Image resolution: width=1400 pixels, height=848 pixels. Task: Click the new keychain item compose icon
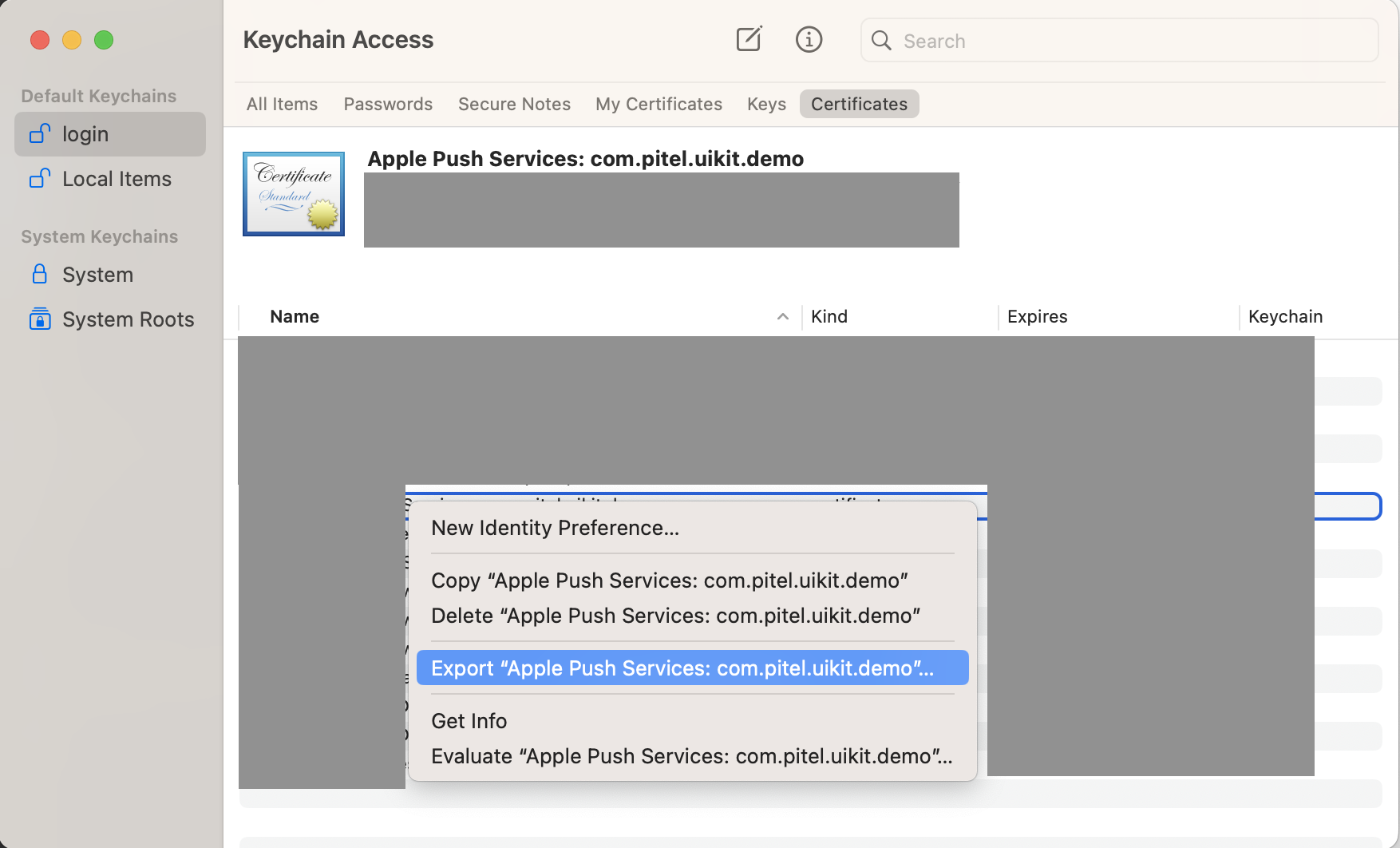[749, 39]
